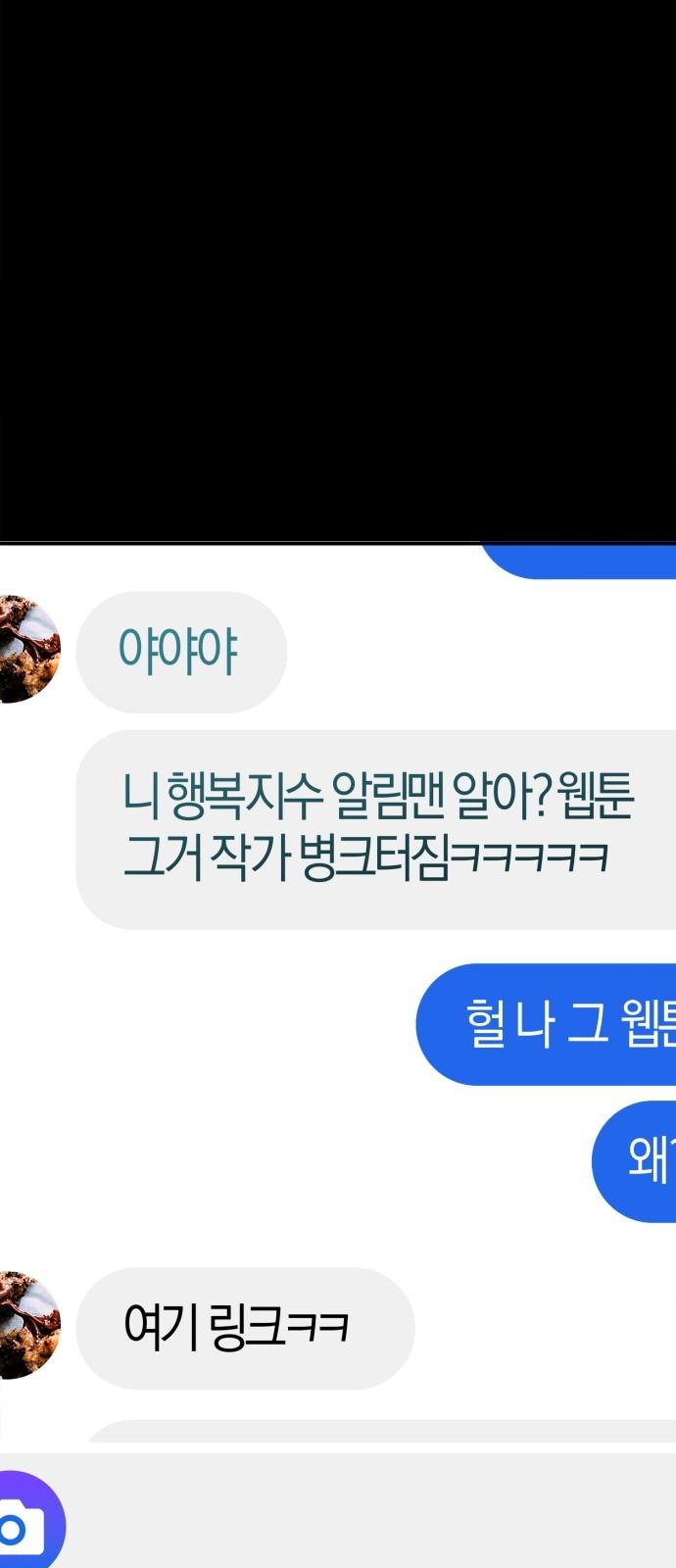676x1568 pixels.
Task: Click the word 행복지수 in the gray message
Action: (245, 796)
